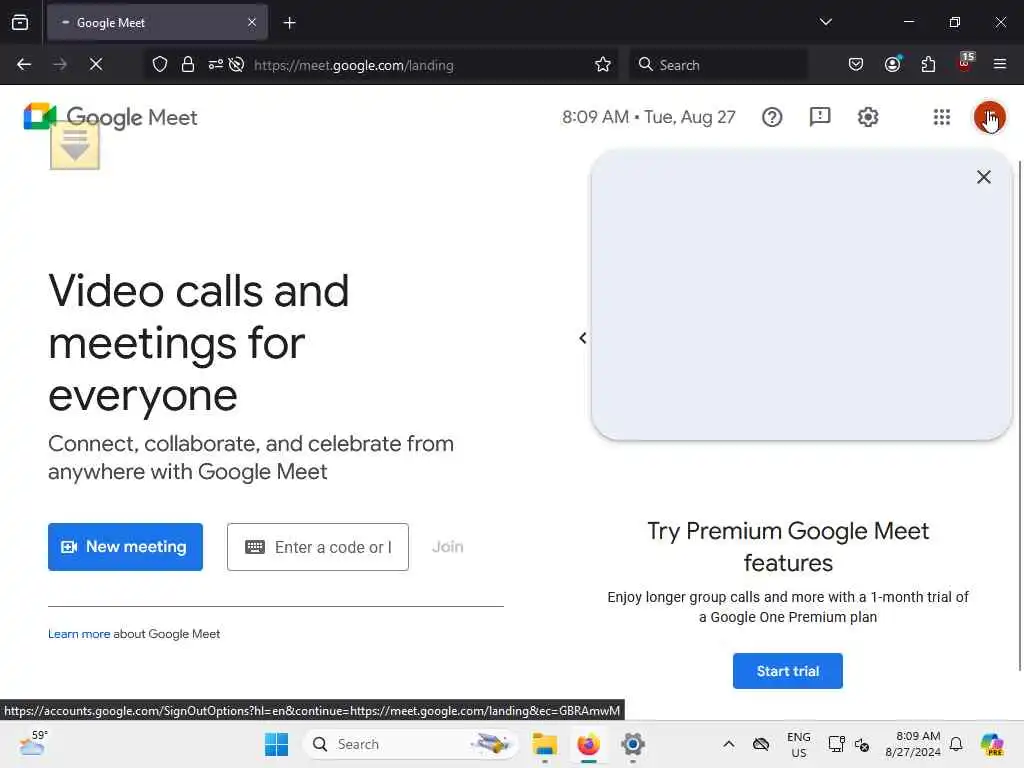
Task: Open the network and volume tray icons
Action: (848, 744)
